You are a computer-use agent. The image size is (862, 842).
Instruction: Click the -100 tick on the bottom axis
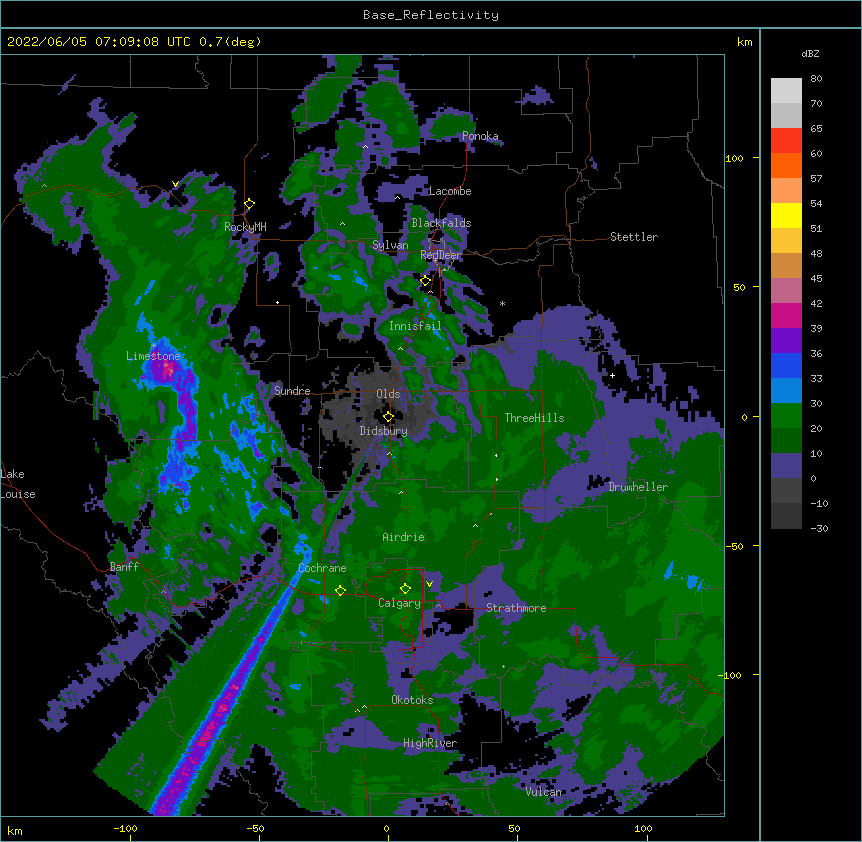click(125, 828)
